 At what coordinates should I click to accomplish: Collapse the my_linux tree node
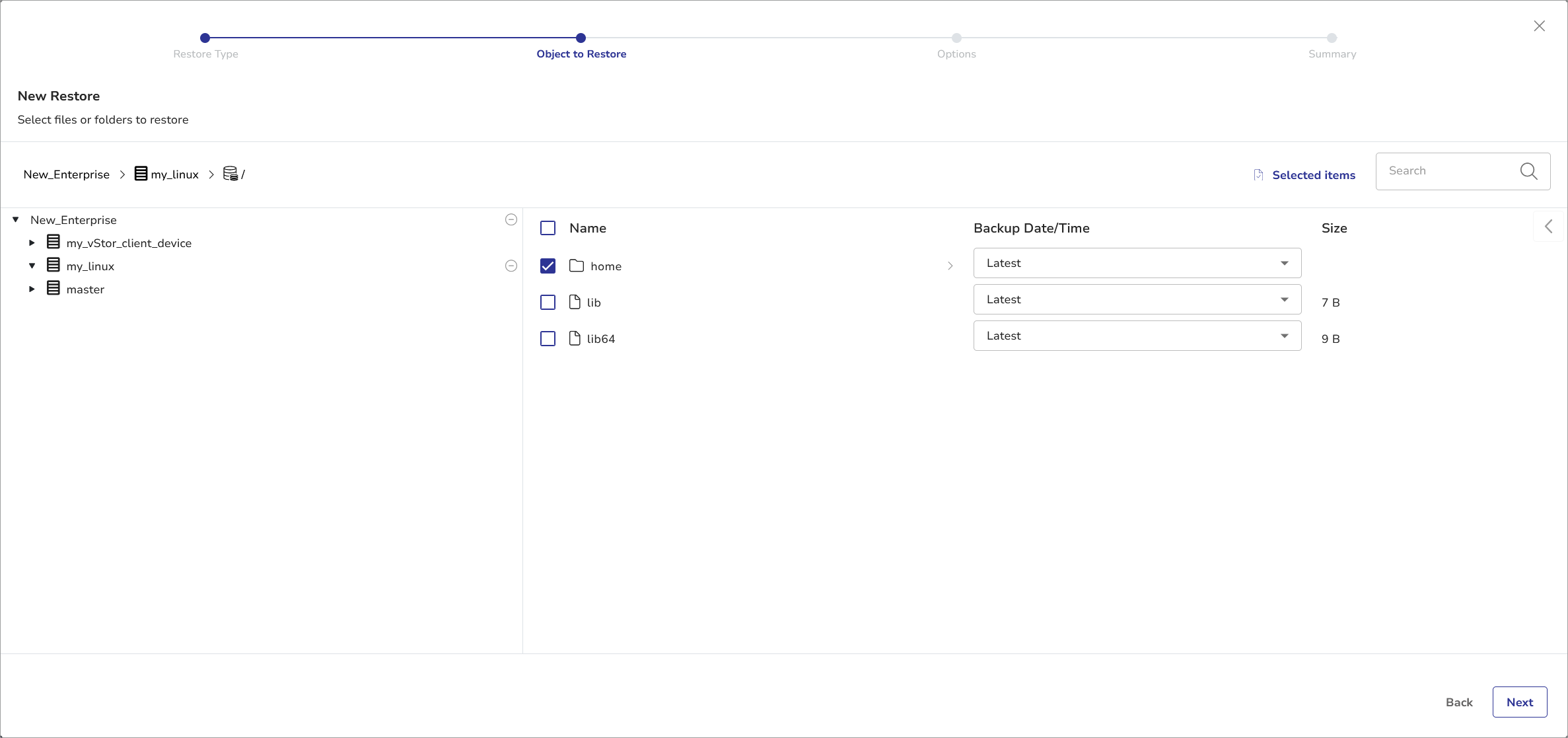click(x=32, y=266)
